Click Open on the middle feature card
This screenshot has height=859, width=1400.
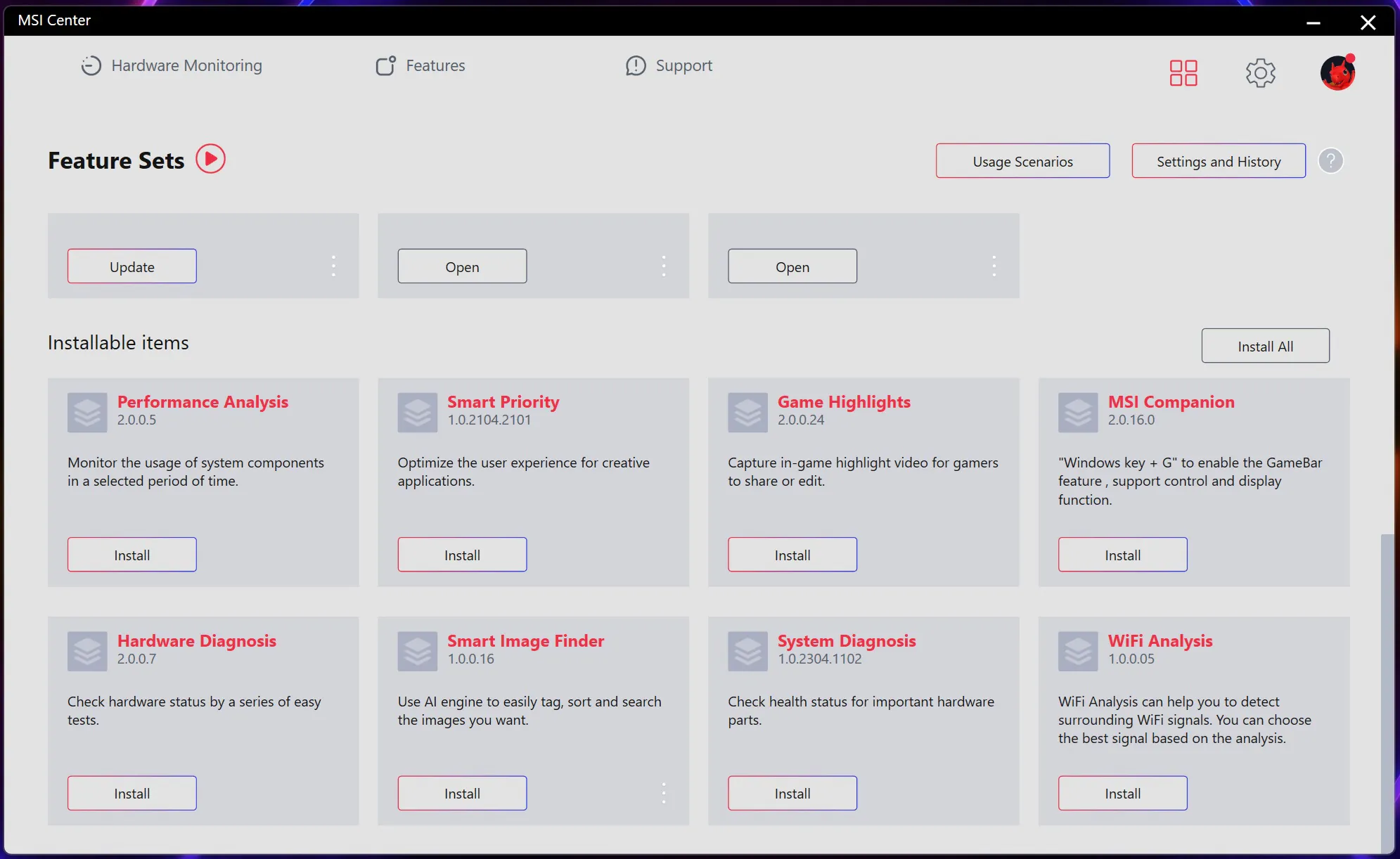462,266
